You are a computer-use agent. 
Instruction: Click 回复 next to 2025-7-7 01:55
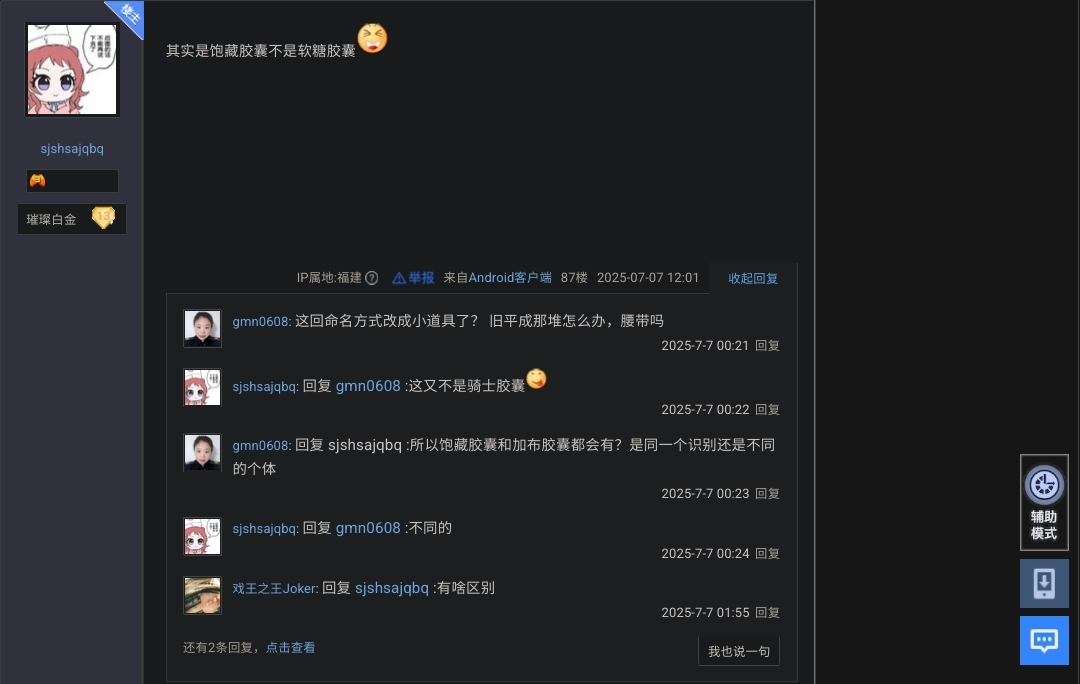pyautogui.click(x=767, y=612)
